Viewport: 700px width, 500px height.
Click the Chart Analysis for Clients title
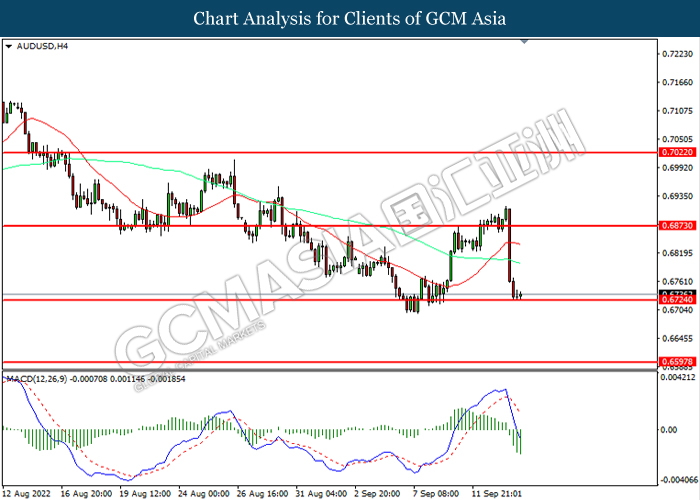coord(350,19)
